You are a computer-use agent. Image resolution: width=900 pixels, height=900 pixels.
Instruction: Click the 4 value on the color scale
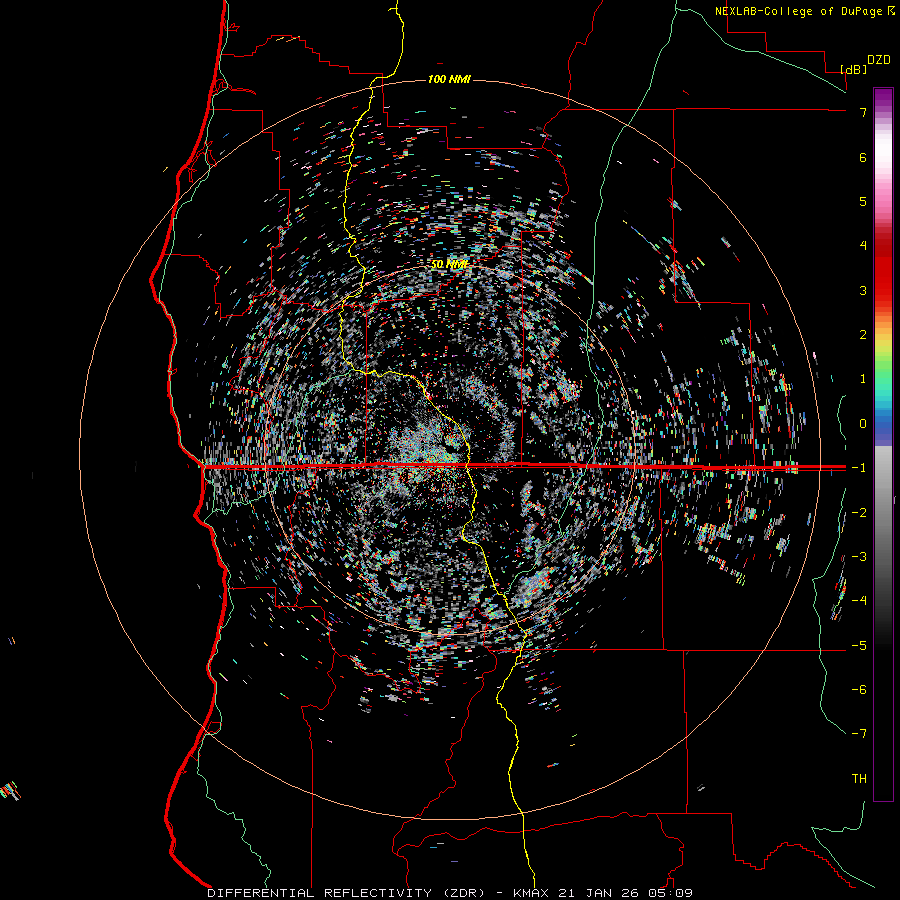click(863, 246)
